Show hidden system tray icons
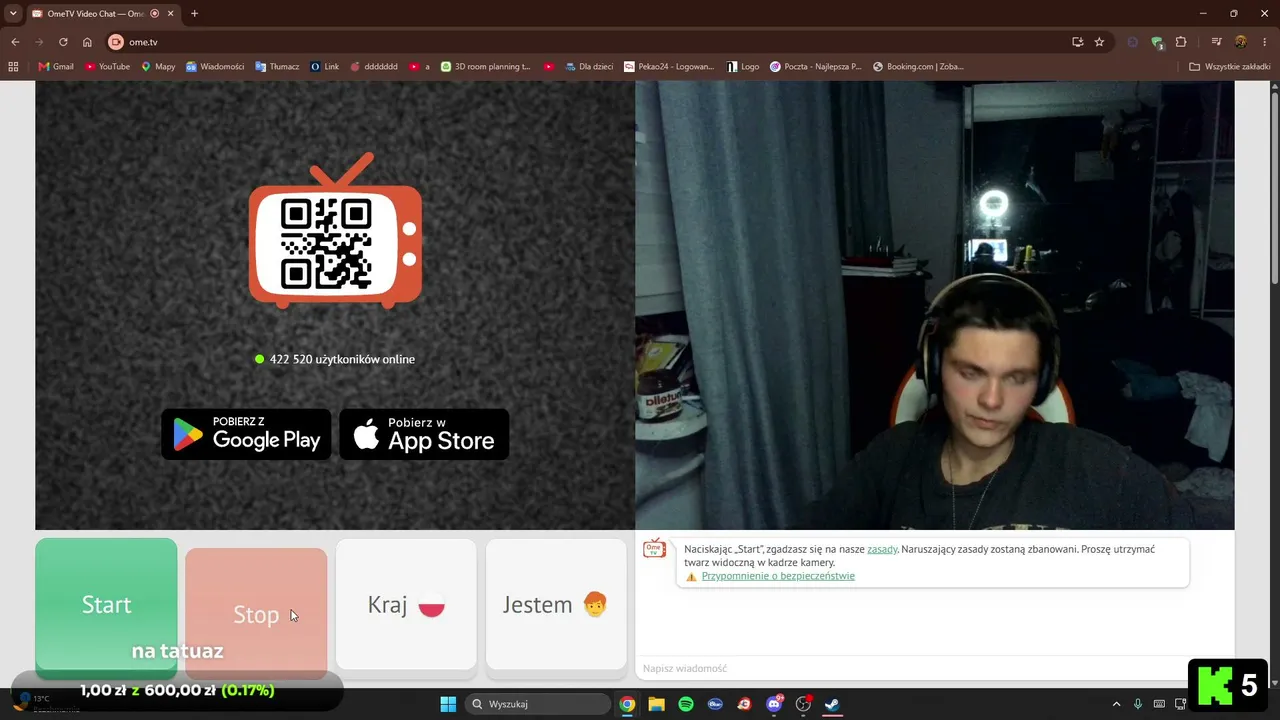Image resolution: width=1280 pixels, height=720 pixels. (x=1117, y=704)
